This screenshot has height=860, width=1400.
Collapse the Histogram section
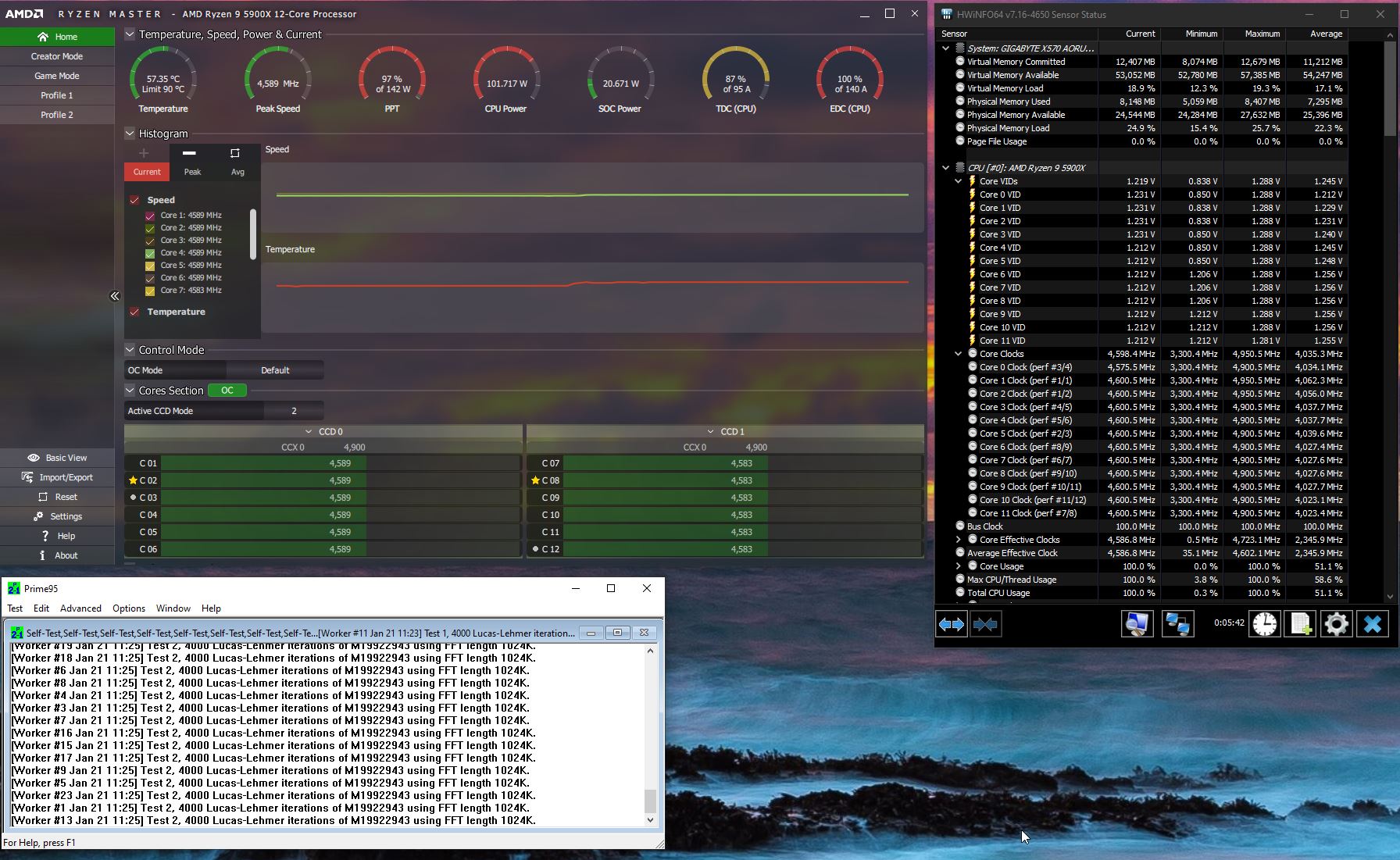(x=130, y=134)
